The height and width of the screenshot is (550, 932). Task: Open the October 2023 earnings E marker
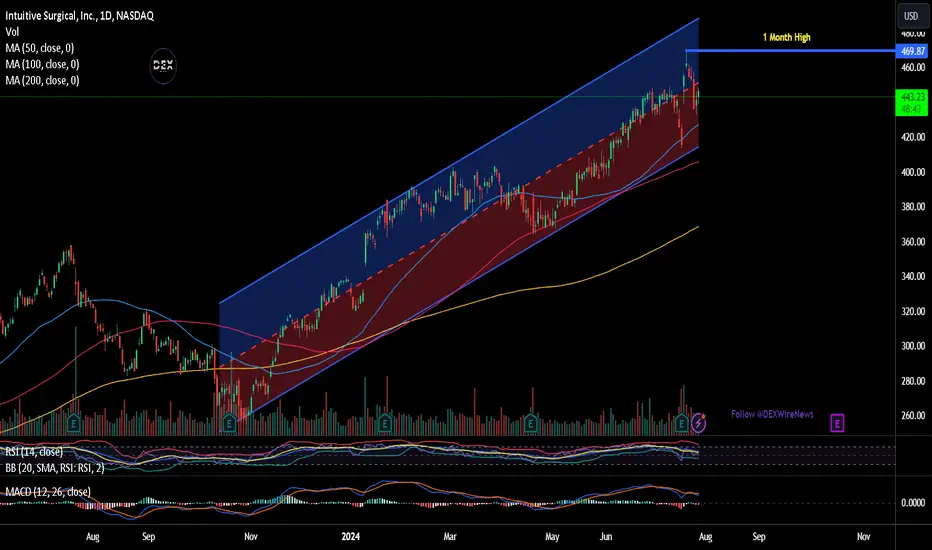[x=229, y=423]
